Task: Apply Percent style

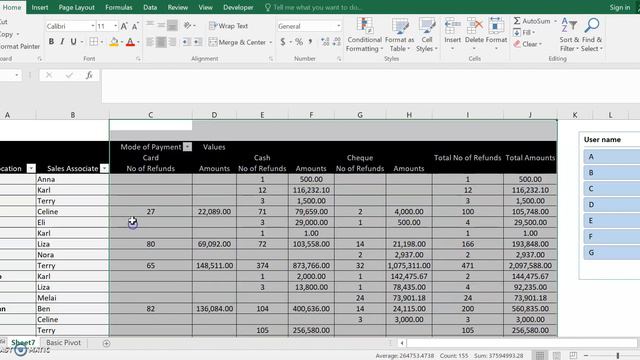Action: 299,42
